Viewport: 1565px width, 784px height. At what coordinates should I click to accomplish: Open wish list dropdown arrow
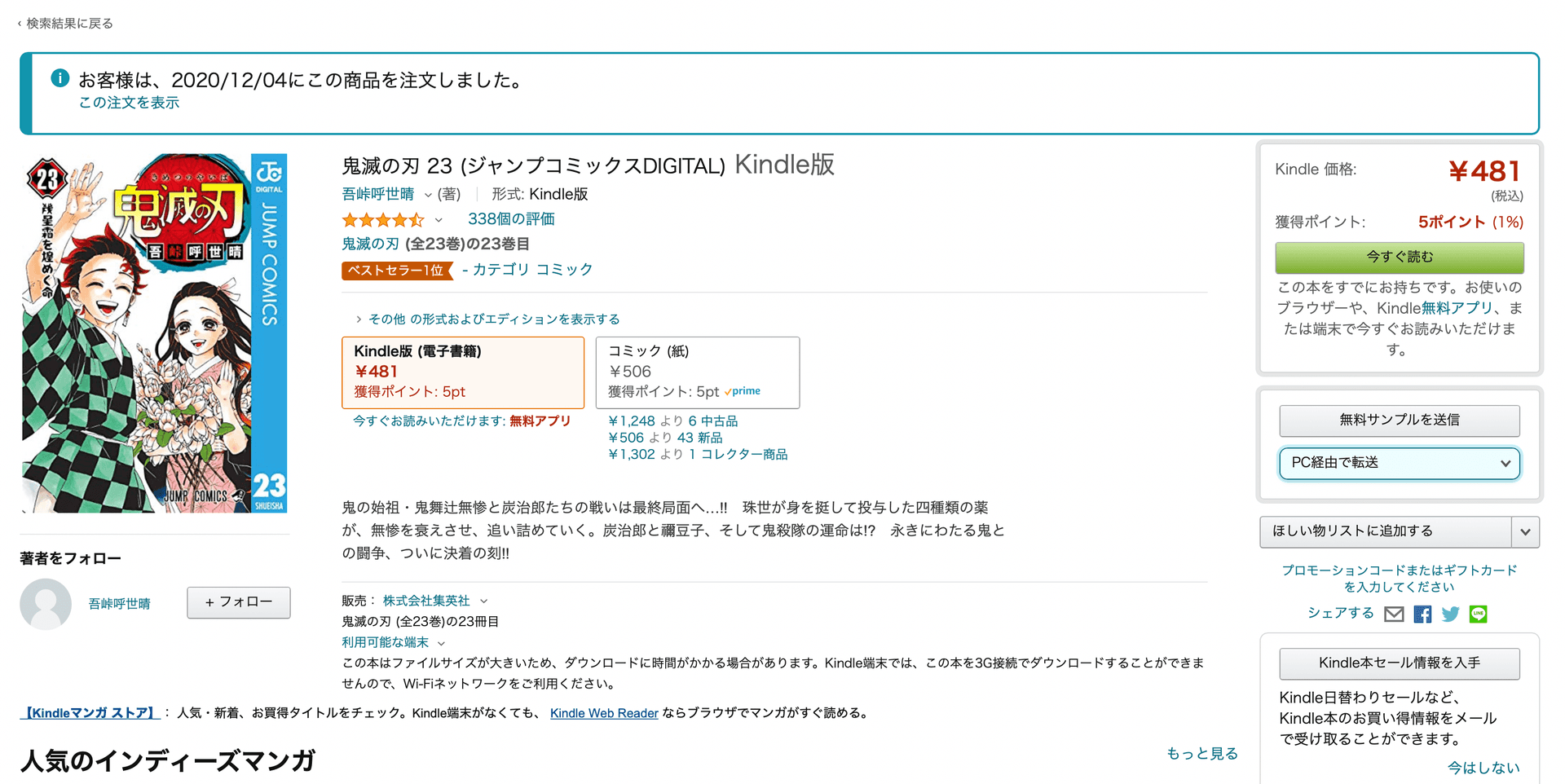1525,531
